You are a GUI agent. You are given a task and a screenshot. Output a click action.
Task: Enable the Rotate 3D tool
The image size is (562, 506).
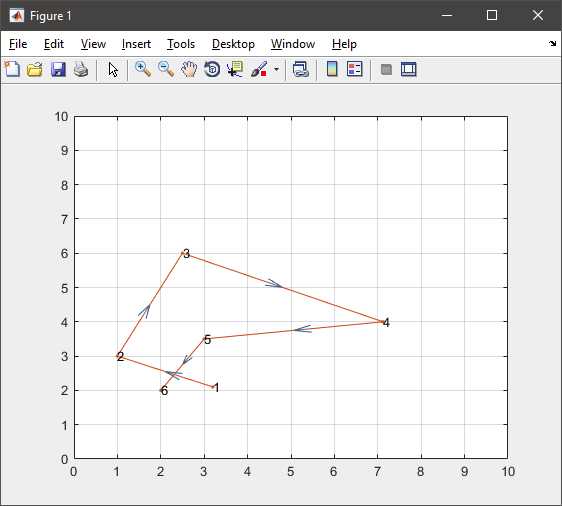pos(212,69)
